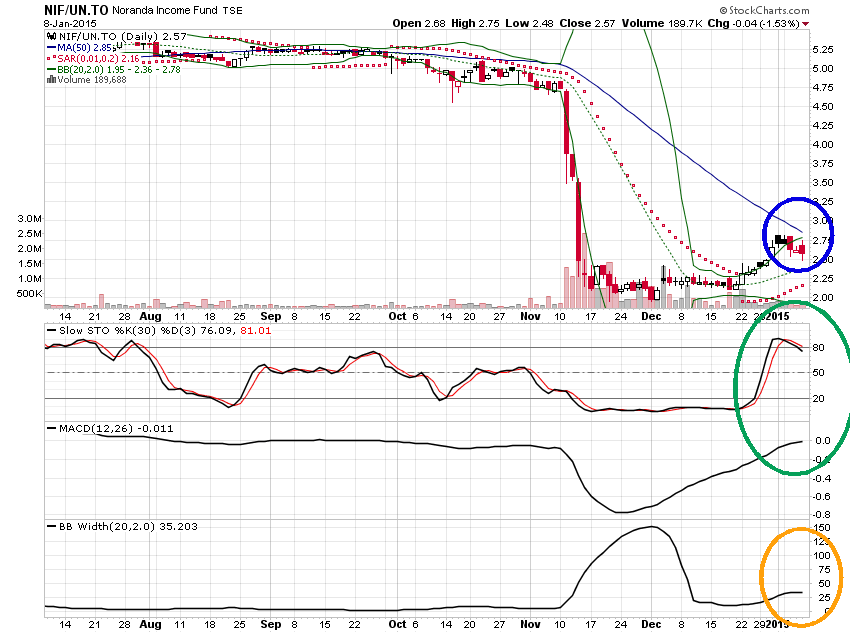Click the MA(50) 2.85 legend label
This screenshot has height=633, width=850.
coord(85,48)
